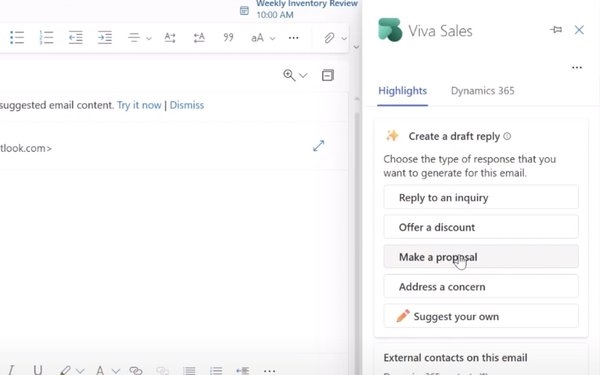Image resolution: width=600 pixels, height=375 pixels.
Task: Expand the email to full window
Action: [318, 145]
